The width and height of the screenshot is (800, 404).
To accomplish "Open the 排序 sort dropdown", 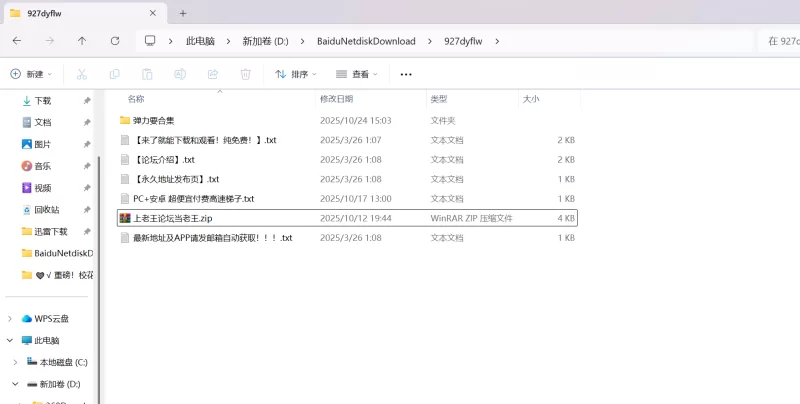I will (296, 74).
